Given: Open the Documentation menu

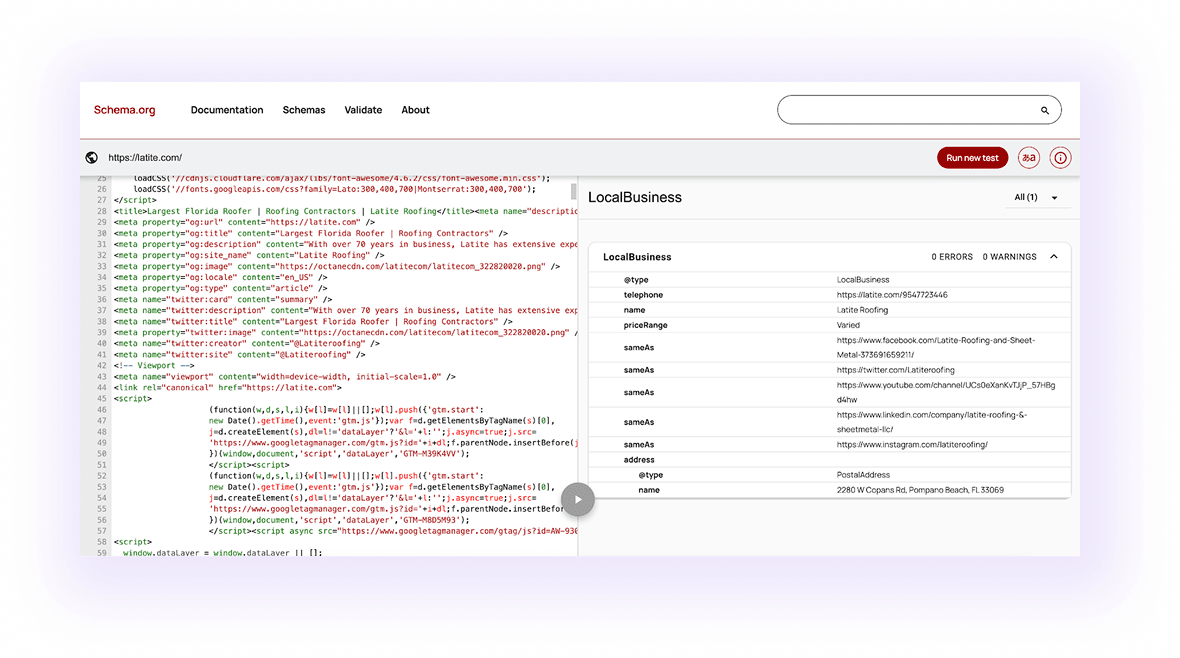Looking at the screenshot, I should pyautogui.click(x=227, y=110).
